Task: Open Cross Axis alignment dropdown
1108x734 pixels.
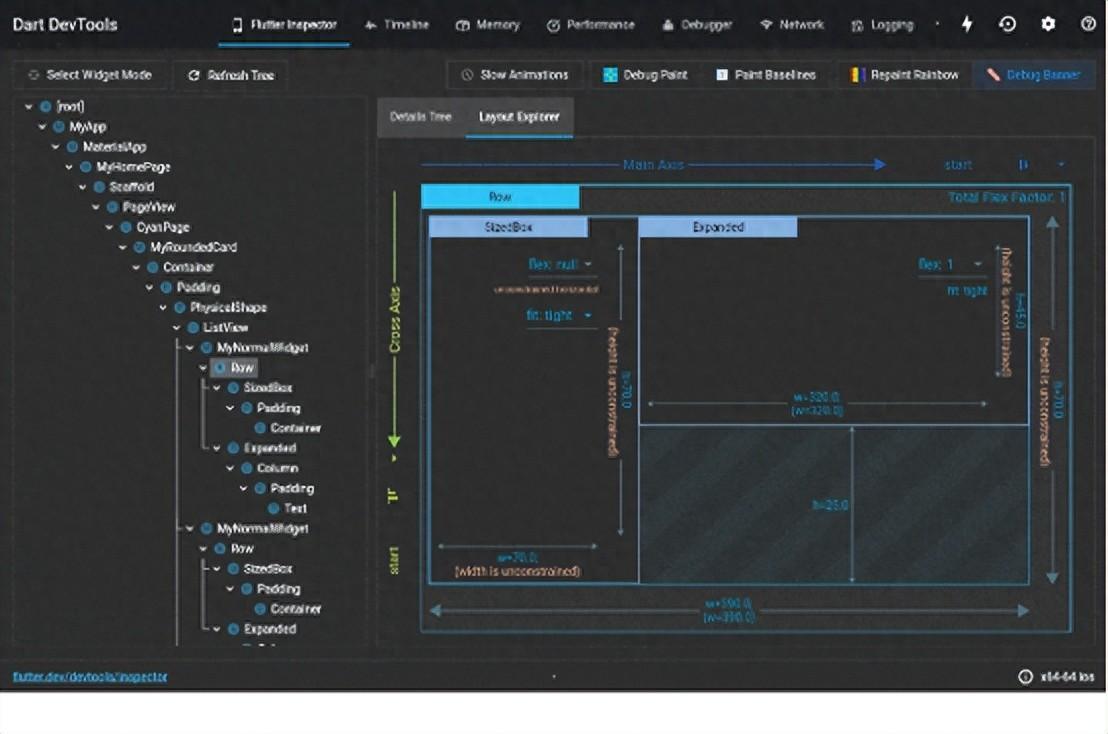Action: 394,516
